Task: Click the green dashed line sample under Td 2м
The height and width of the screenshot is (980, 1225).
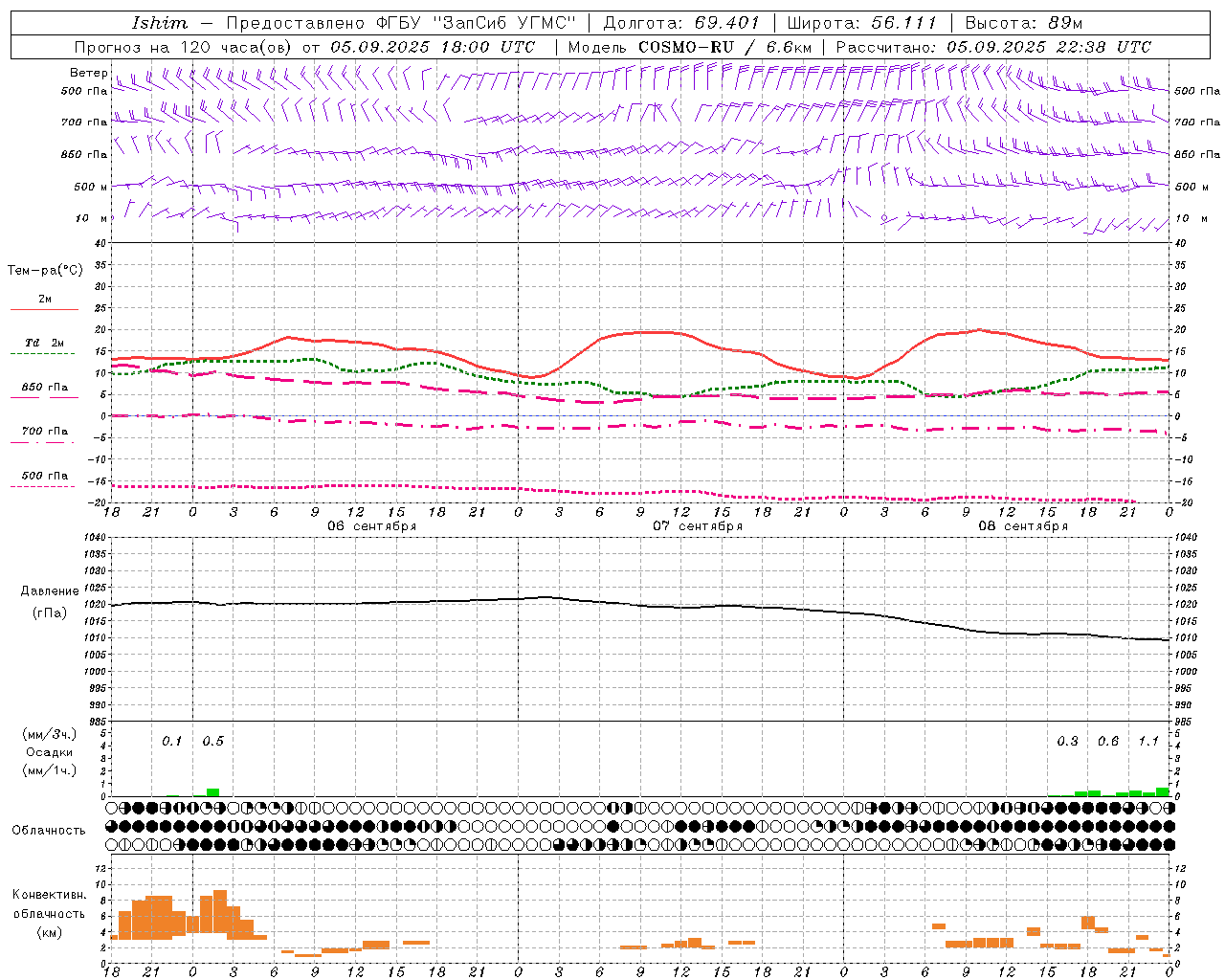Action: pos(44,354)
